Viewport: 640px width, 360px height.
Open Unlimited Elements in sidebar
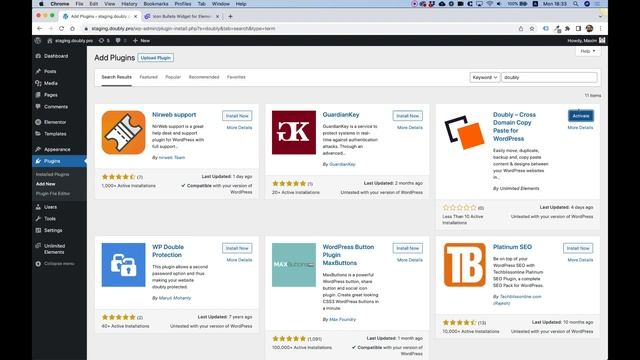54,249
